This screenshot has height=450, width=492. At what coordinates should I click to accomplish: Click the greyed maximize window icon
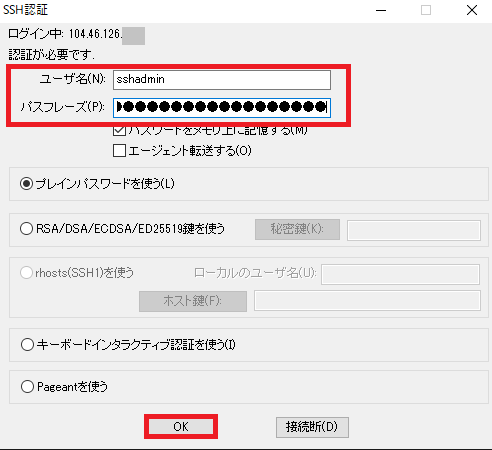tap(426, 10)
